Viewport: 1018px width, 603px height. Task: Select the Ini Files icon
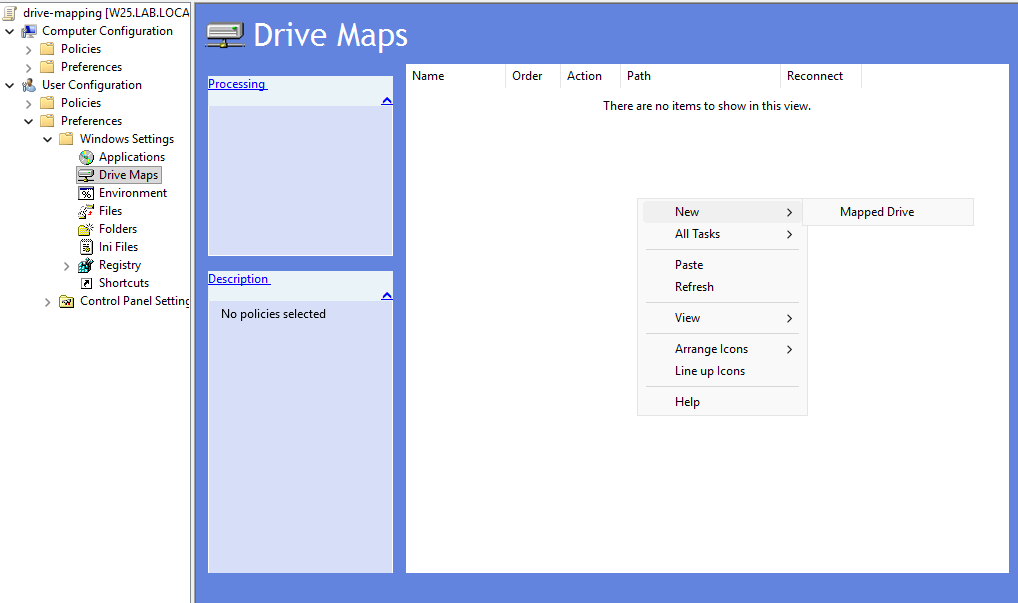(x=86, y=247)
